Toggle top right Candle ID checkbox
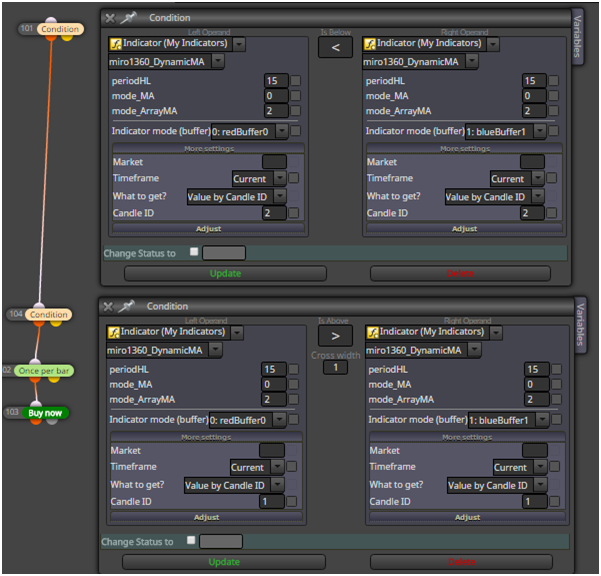 (552, 213)
